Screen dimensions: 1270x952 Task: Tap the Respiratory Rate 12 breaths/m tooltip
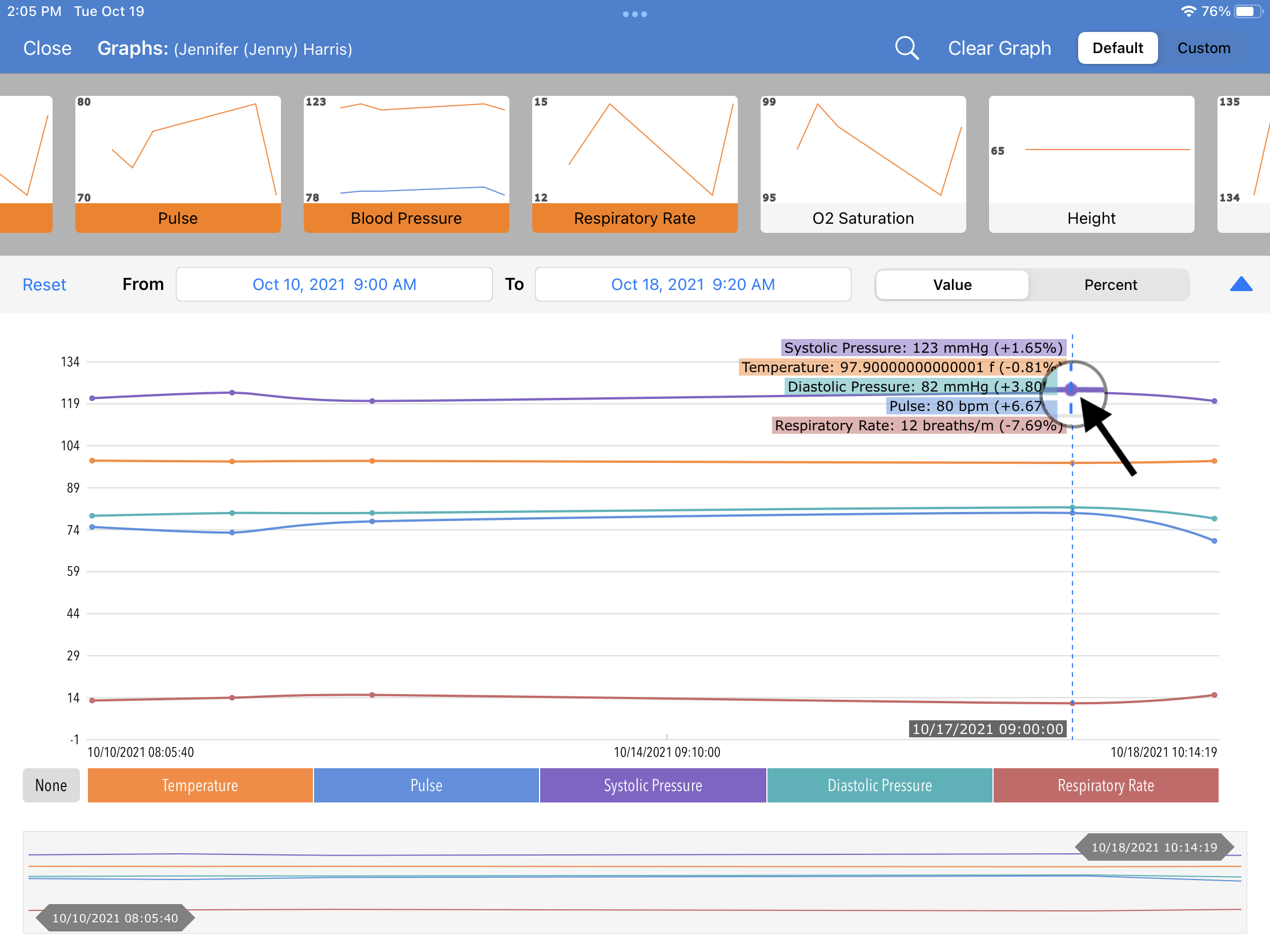pyautogui.click(x=918, y=425)
